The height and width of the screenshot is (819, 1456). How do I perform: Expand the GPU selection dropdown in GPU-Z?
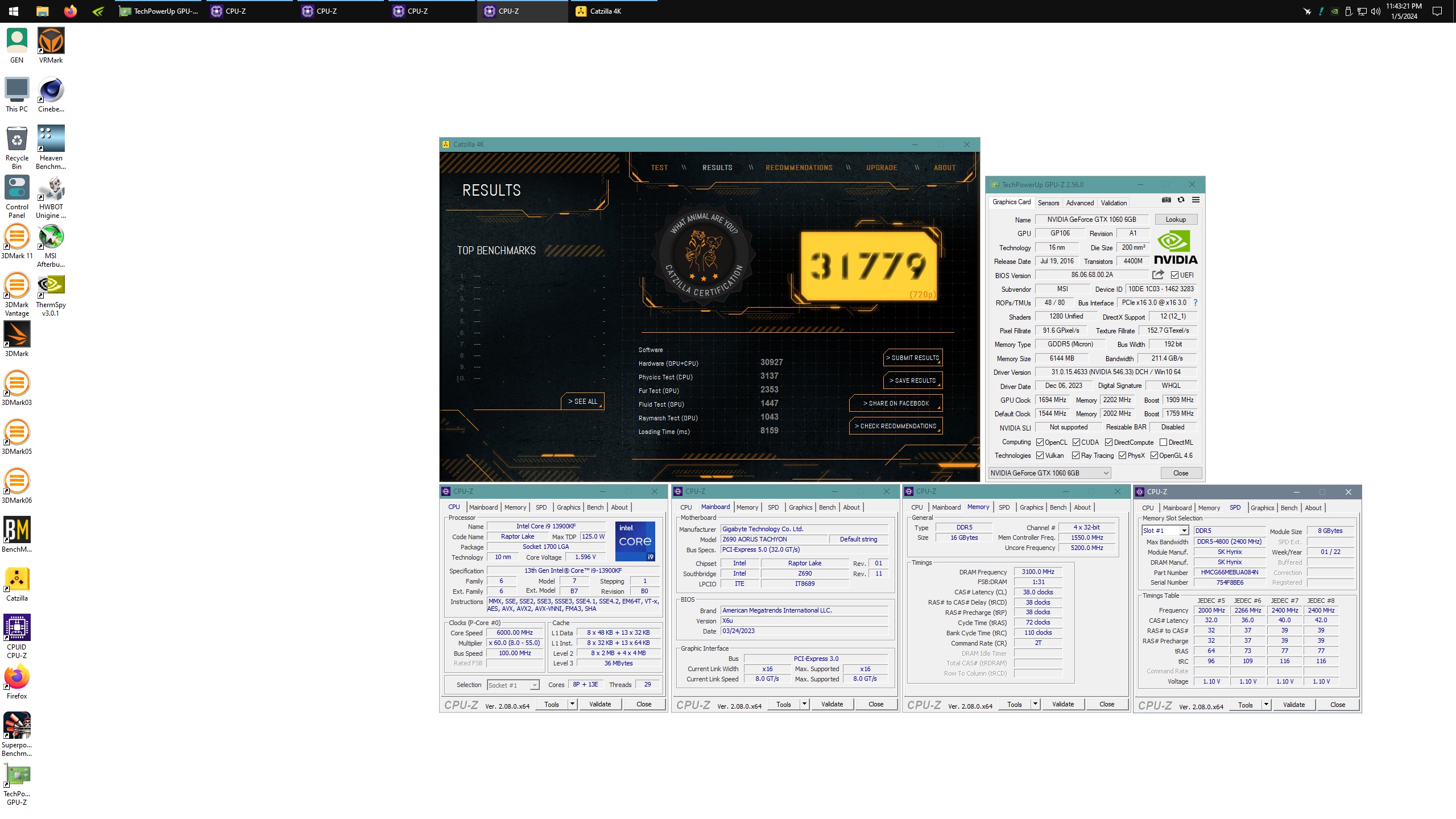click(1049, 473)
